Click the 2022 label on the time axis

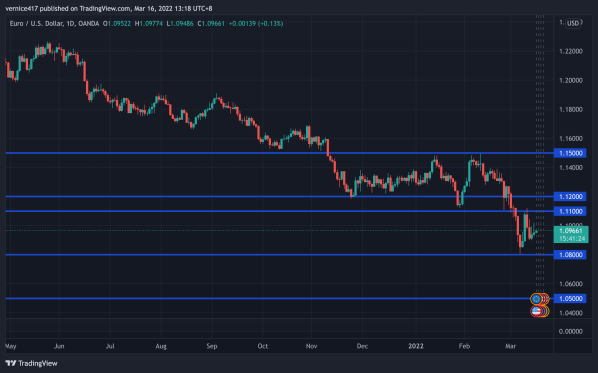tap(416, 346)
